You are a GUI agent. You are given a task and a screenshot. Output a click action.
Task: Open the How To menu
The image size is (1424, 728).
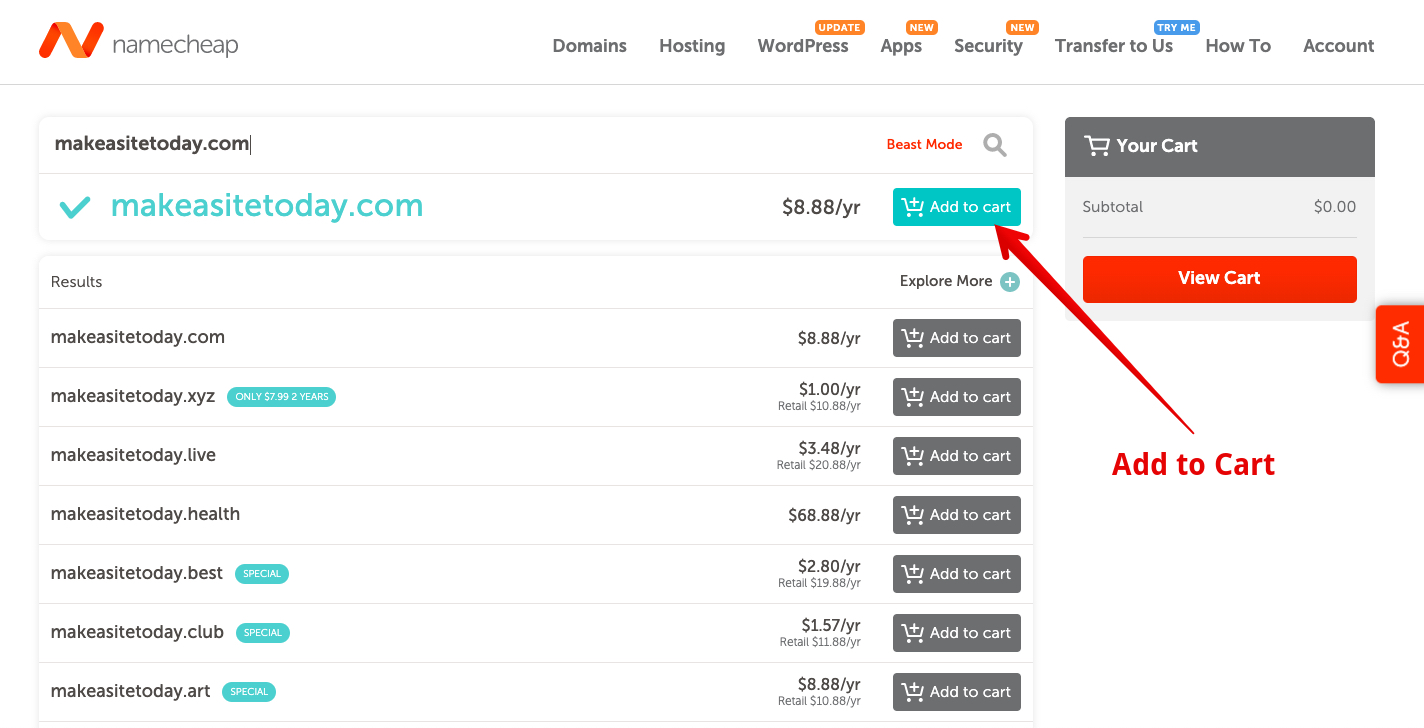tap(1238, 46)
